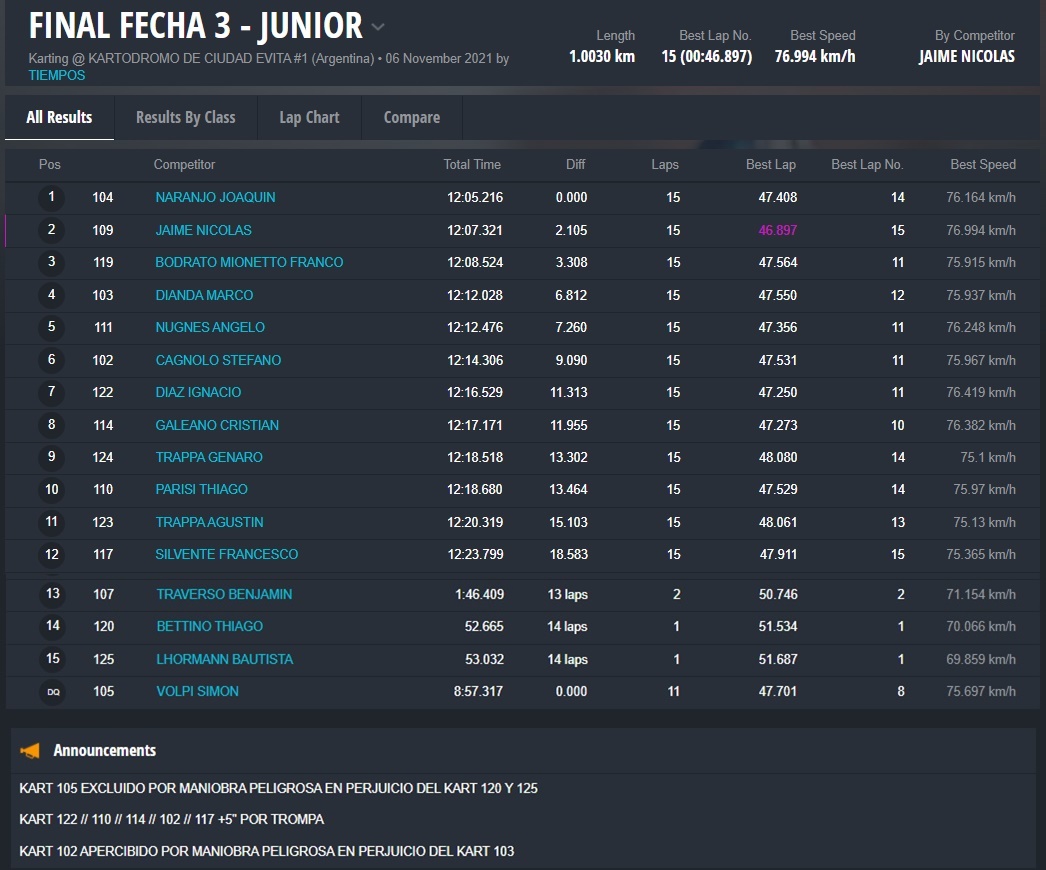This screenshot has height=870, width=1046.
Task: Click the DQ badge for Volpi Simon
Action: click(x=52, y=692)
